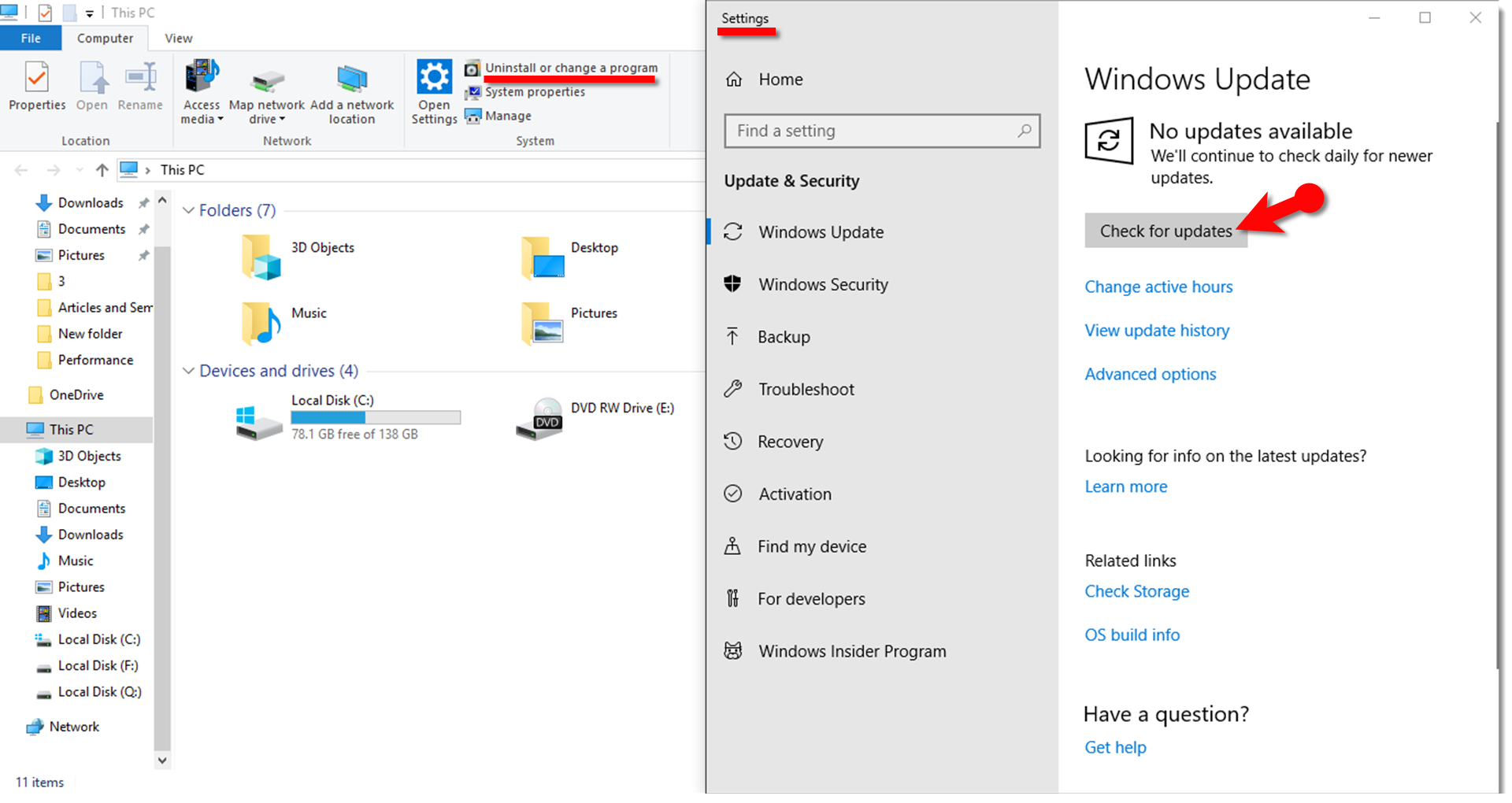1512x803 pixels.
Task: Click Open Settings gear icon
Action: click(434, 77)
